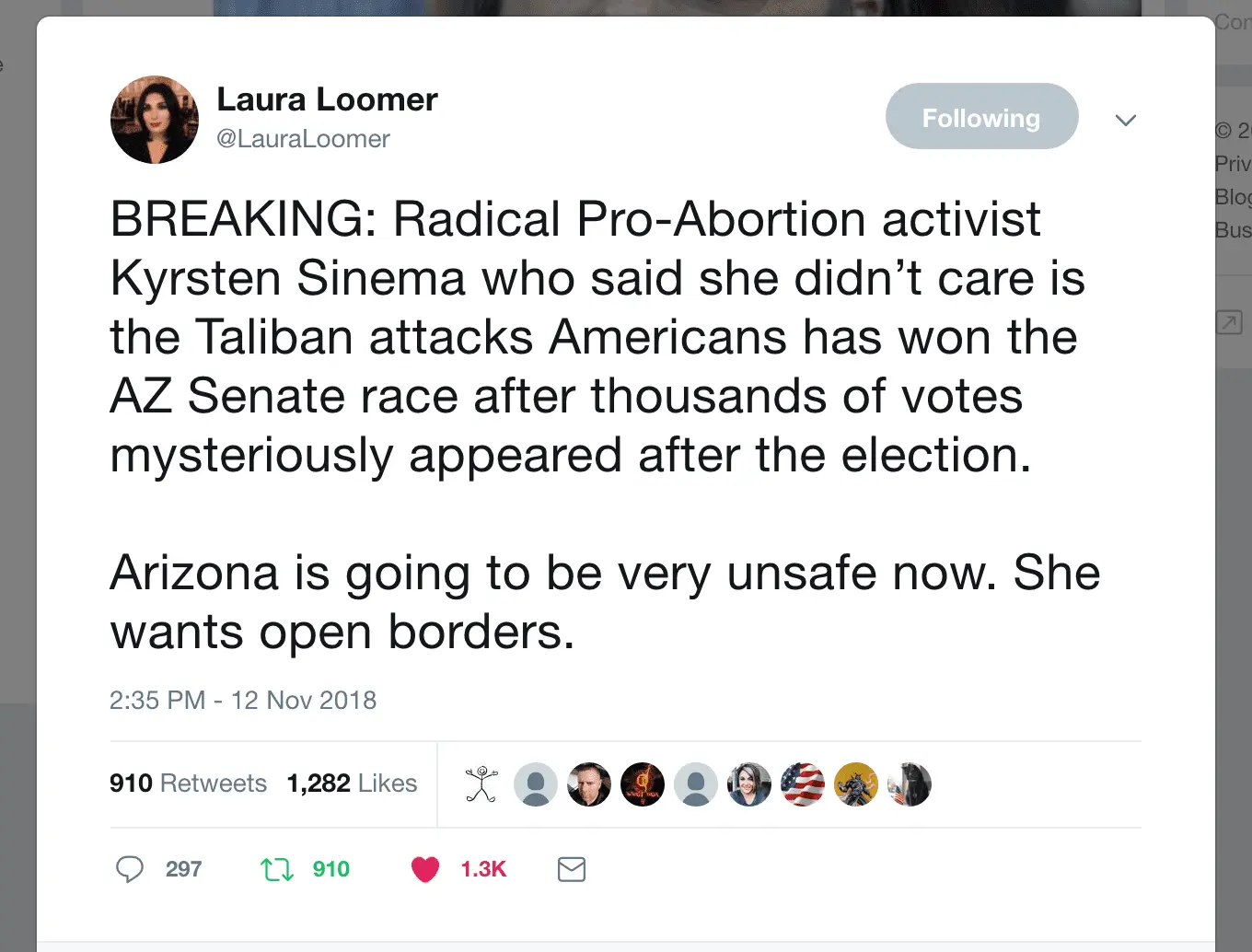The width and height of the screenshot is (1252, 952).
Task: Send tweet via direct message envelope icon
Action: click(572, 869)
